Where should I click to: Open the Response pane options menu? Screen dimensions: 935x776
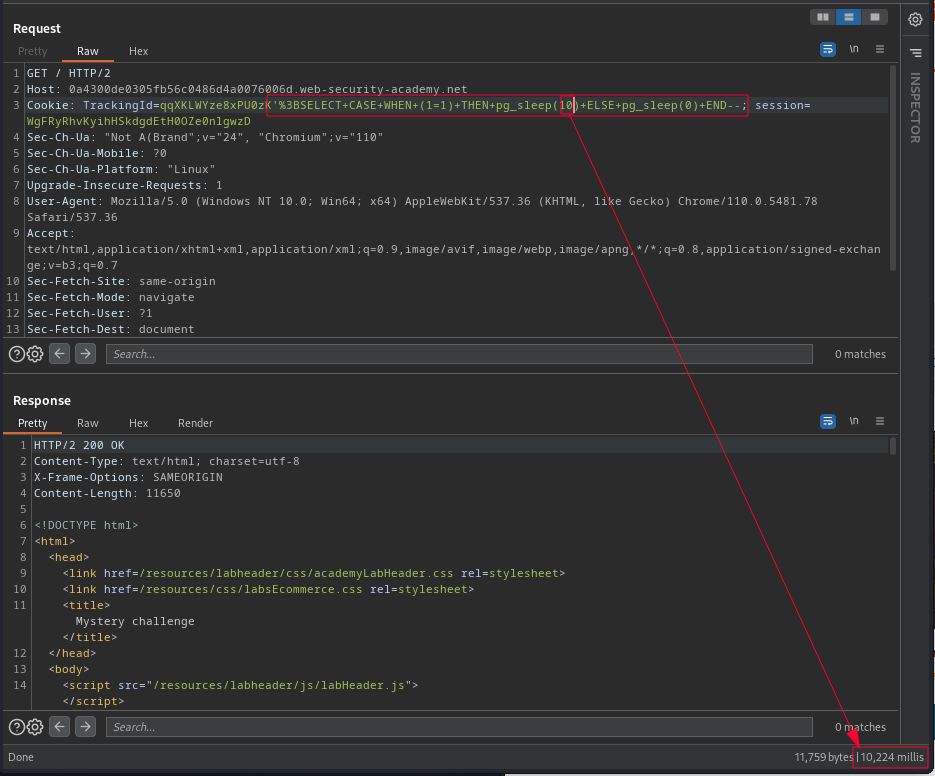(880, 421)
